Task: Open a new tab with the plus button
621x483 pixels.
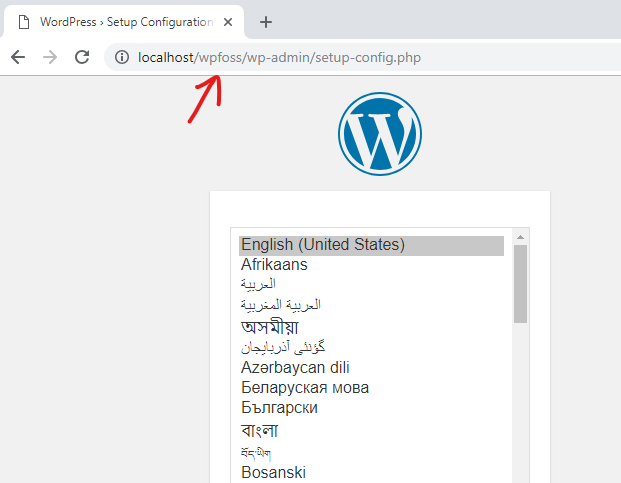Action: (266, 22)
